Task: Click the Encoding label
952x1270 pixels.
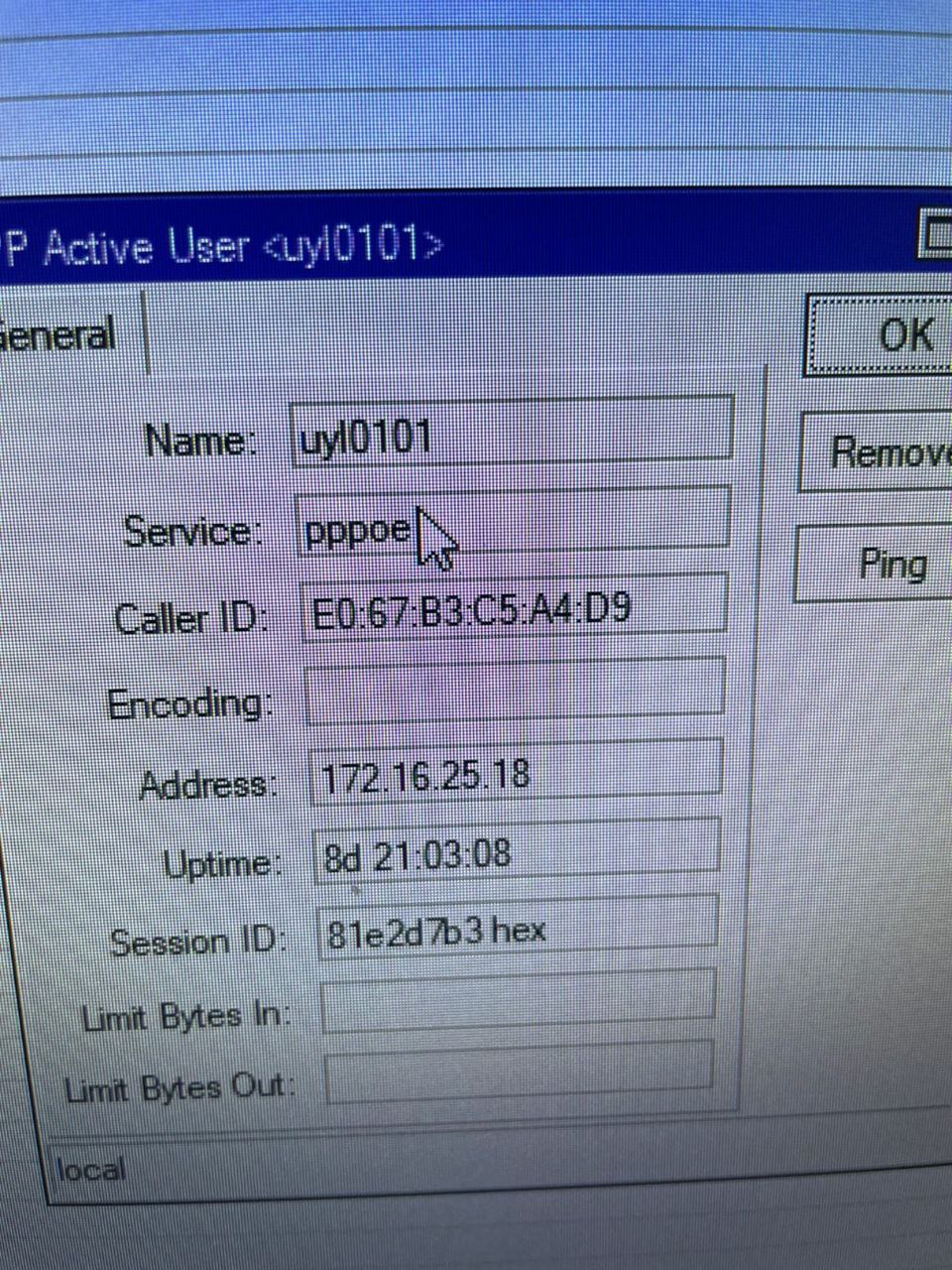Action: pos(188,703)
